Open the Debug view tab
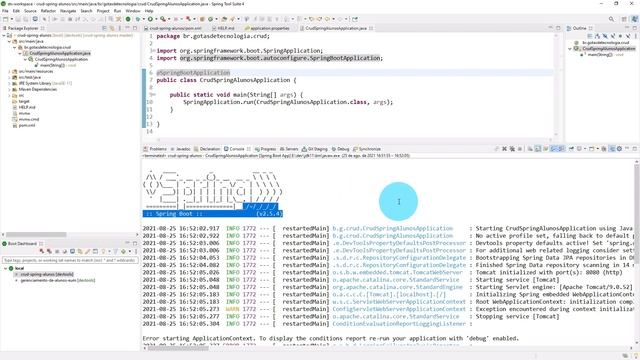This screenshot has height=360, width=640. (x=340, y=149)
